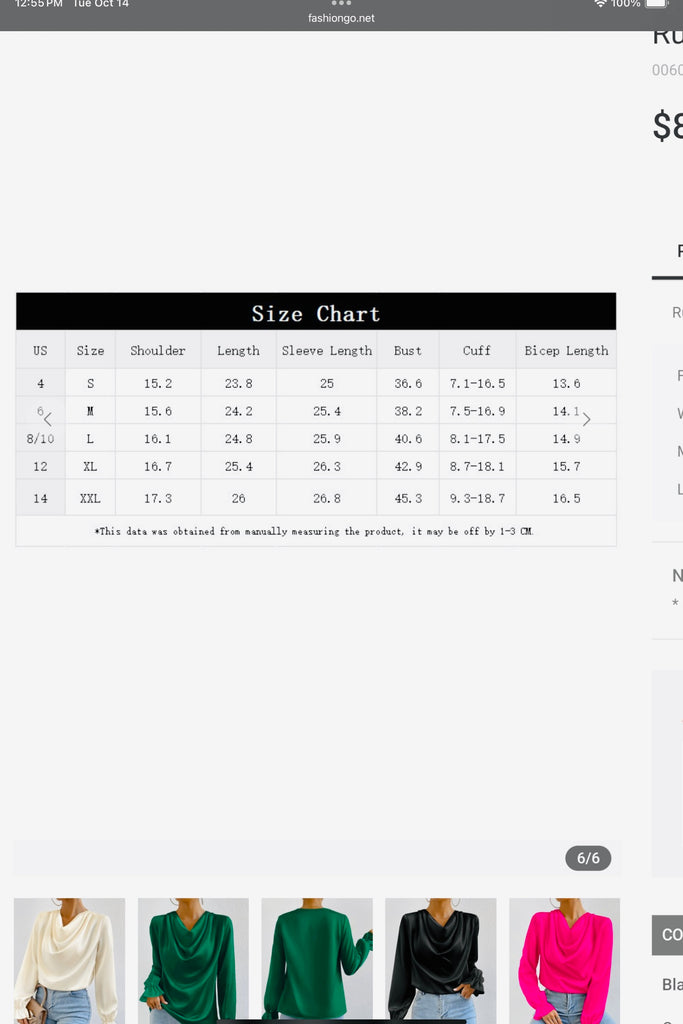Screen dimensions: 683x1024
Task: Click the Size Chart image
Action: (316, 419)
